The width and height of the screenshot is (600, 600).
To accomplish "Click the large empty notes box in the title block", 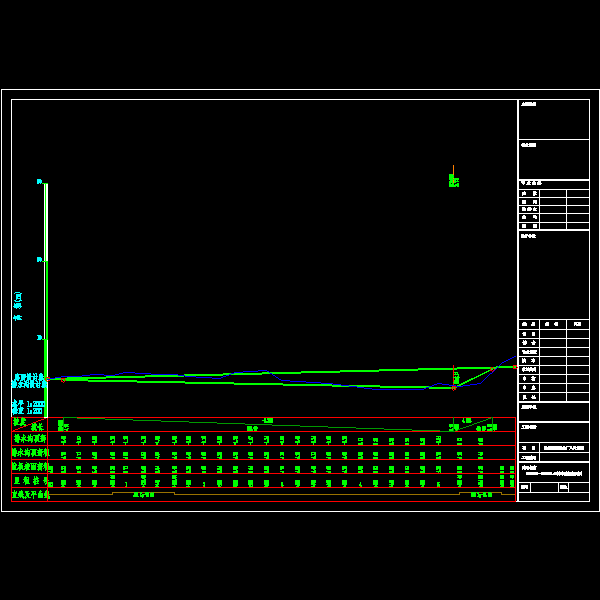I will [554, 275].
